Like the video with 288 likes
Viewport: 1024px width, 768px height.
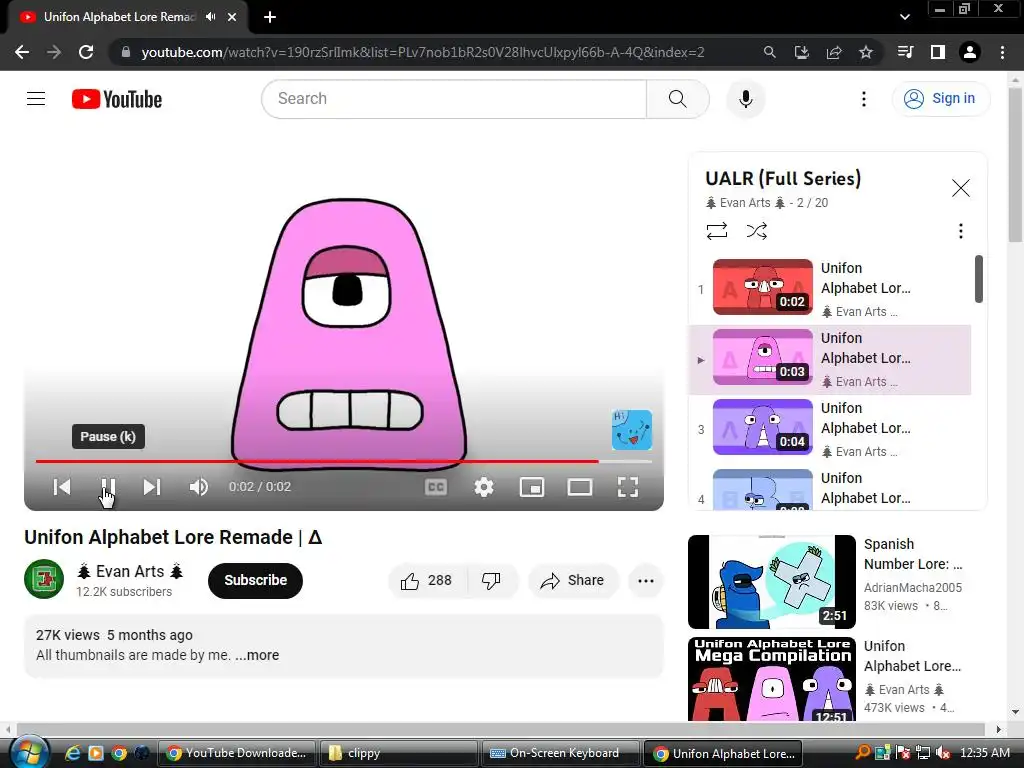point(427,581)
